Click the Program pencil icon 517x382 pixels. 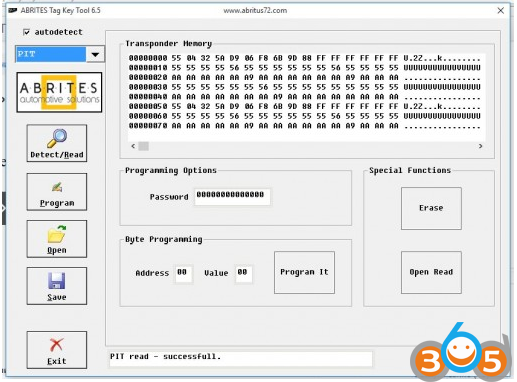(x=57, y=187)
